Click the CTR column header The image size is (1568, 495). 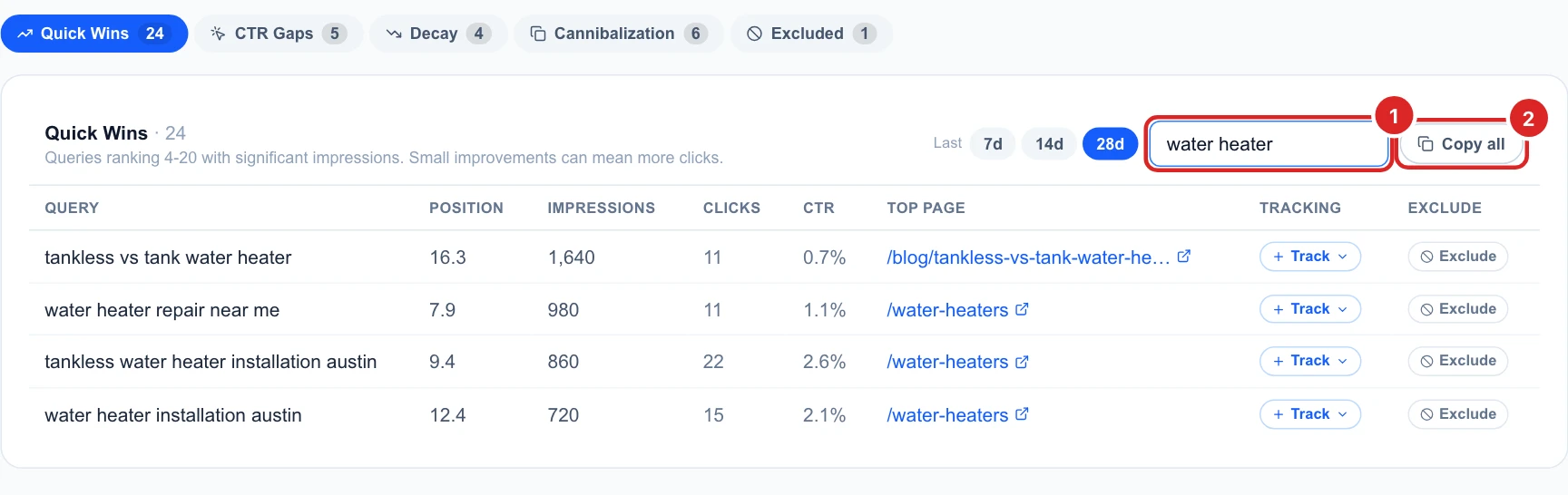coord(818,208)
